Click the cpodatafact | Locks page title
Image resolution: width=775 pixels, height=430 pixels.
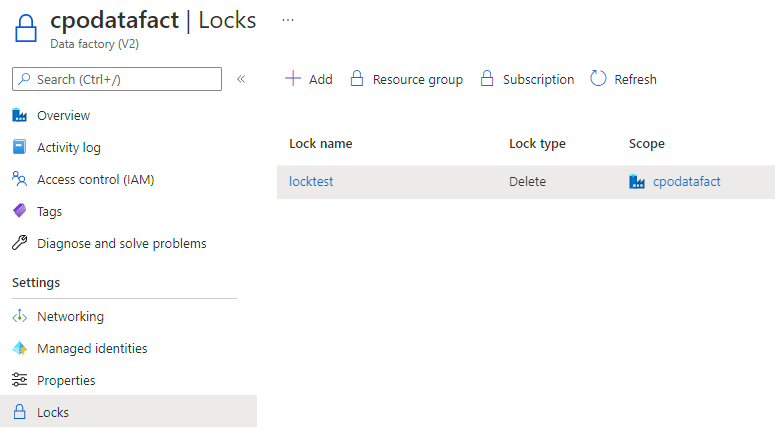[x=153, y=21]
